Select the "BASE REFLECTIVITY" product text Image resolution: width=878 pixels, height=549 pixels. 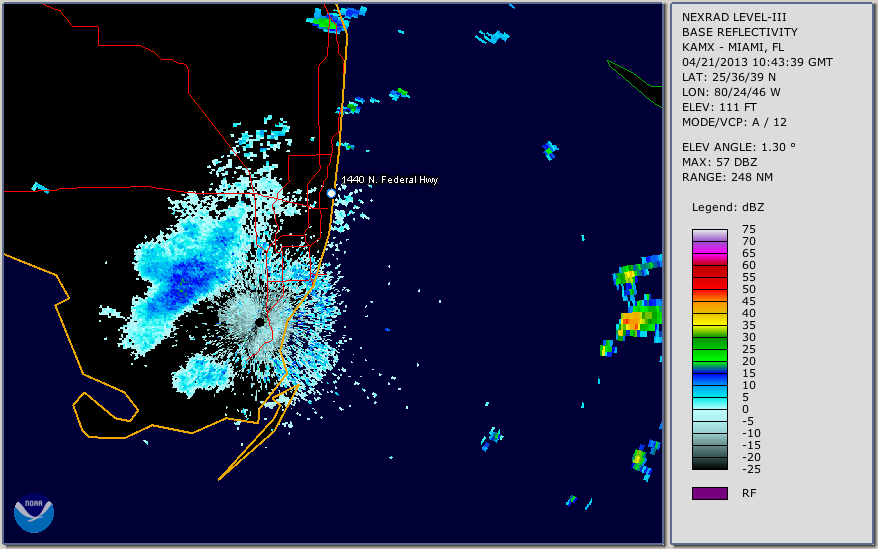740,32
